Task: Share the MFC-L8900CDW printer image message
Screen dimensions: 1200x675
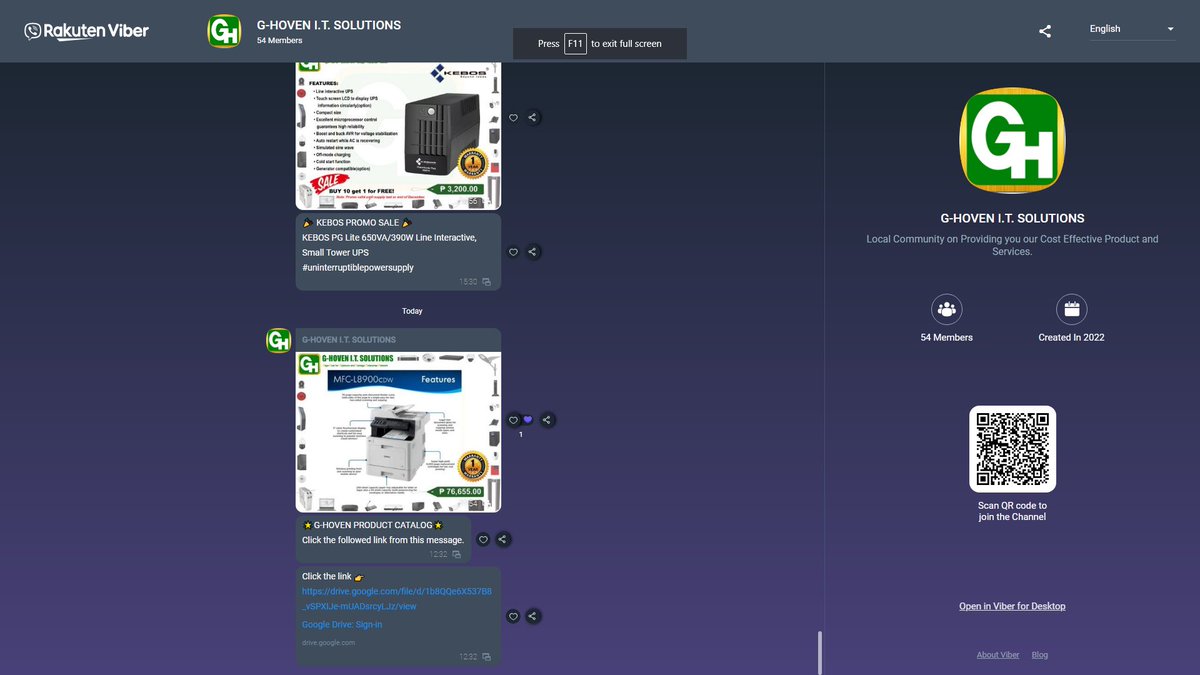Action: tap(546, 420)
